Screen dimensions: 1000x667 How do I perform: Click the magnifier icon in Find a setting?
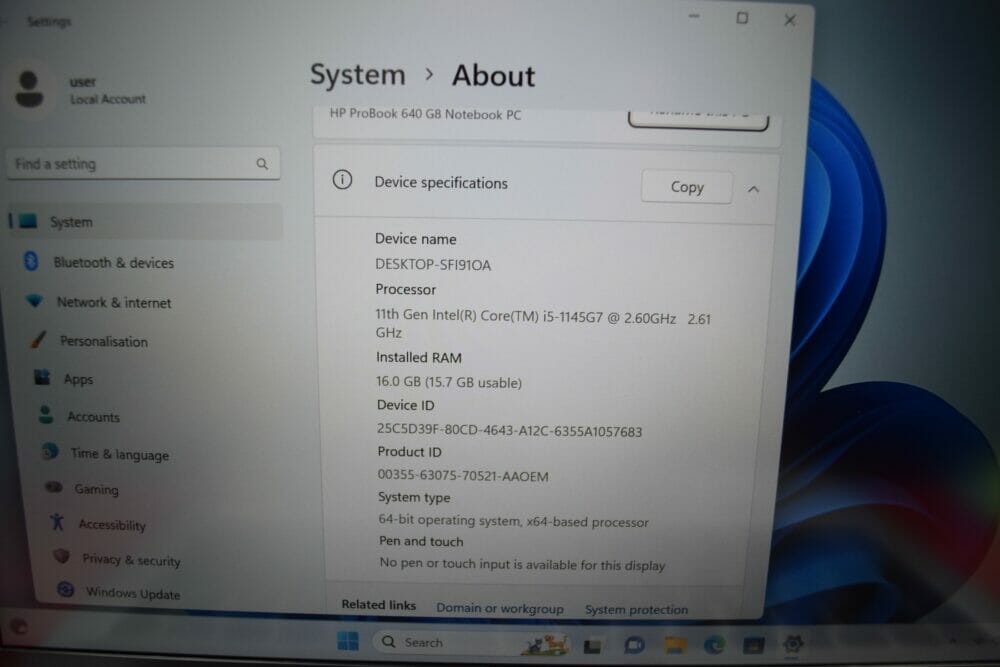(262, 164)
